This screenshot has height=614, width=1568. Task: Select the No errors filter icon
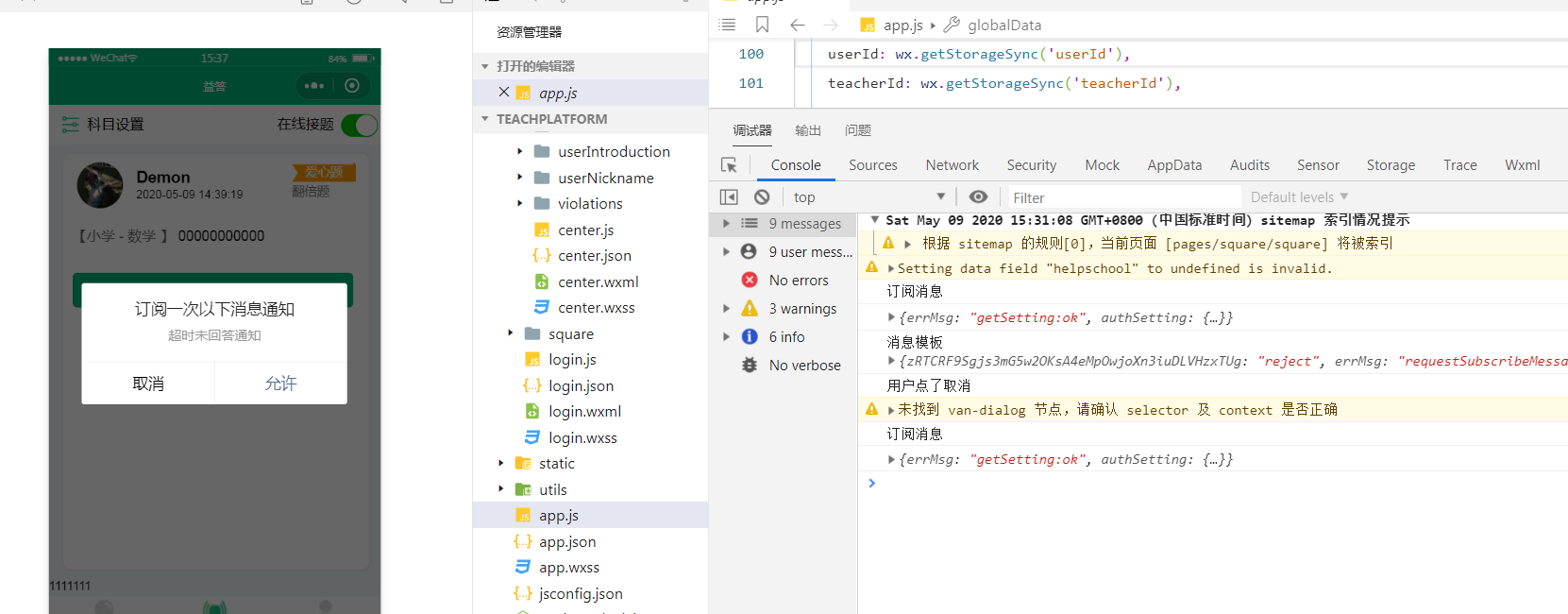point(750,280)
